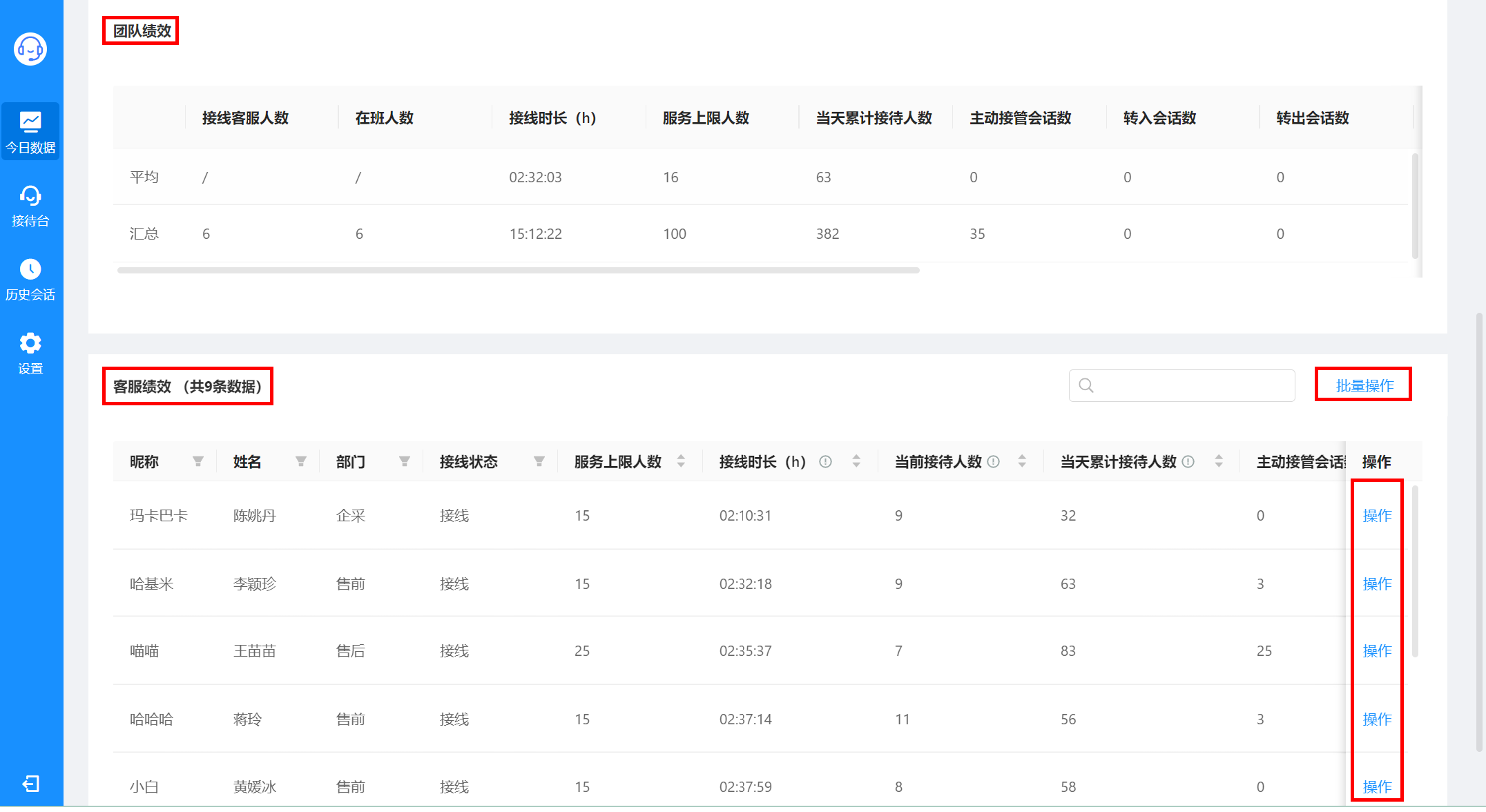Click the search input field
Image resolution: width=1486 pixels, height=812 pixels.
[1181, 385]
